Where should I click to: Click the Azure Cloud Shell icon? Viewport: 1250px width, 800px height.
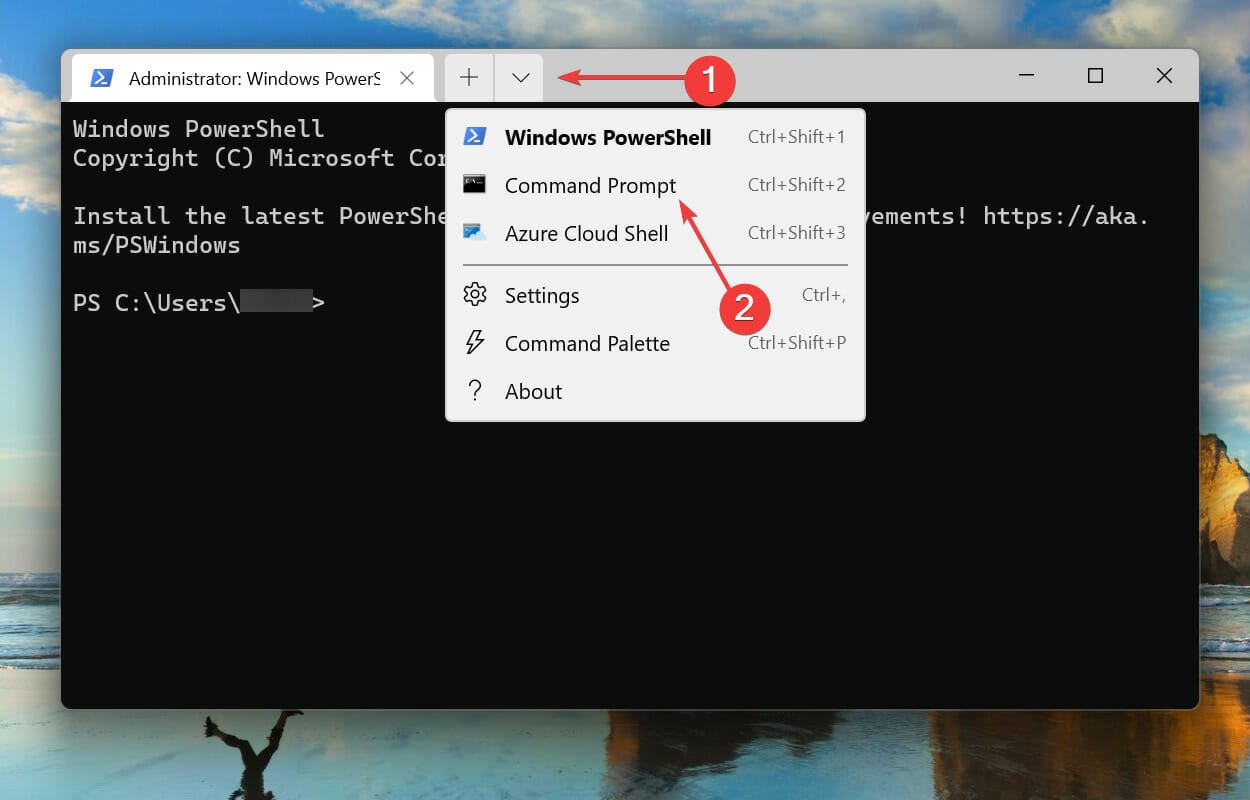474,232
